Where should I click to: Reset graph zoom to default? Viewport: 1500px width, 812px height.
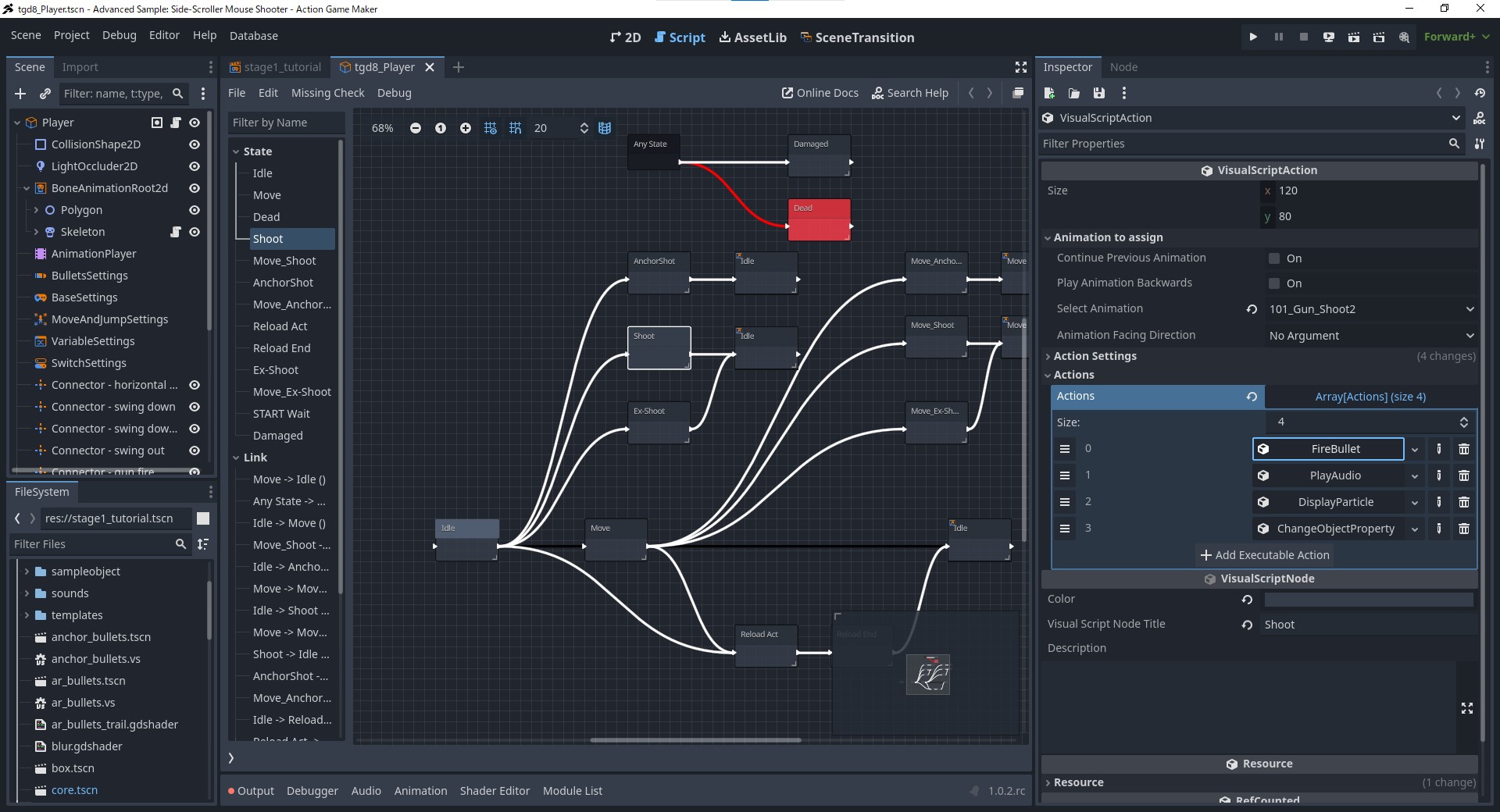click(441, 128)
